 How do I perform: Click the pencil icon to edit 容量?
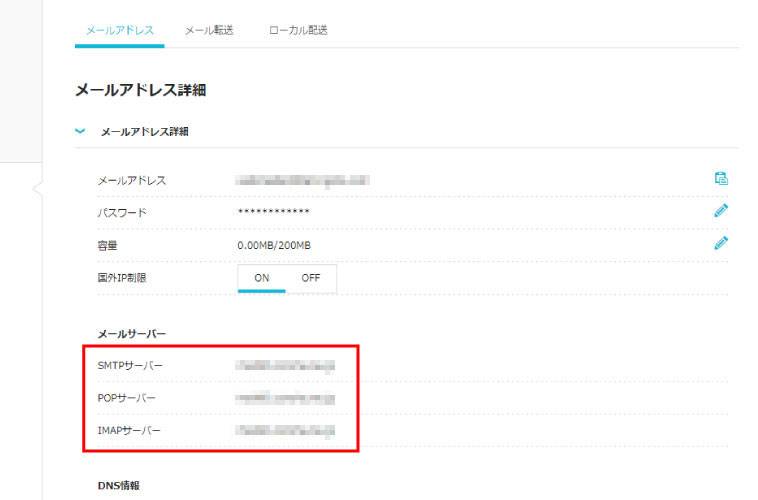pyautogui.click(x=720, y=243)
